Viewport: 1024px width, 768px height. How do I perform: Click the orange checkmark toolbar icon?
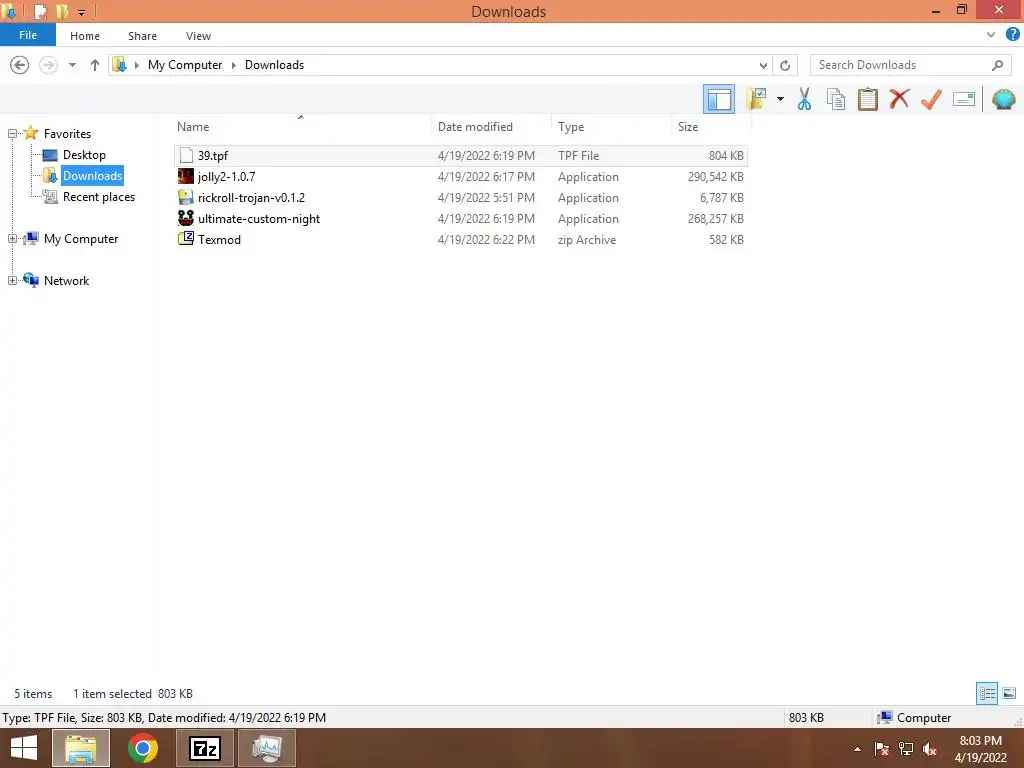point(931,99)
